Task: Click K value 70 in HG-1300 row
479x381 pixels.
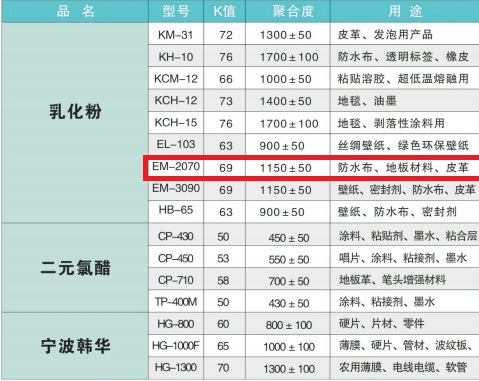Action: tap(223, 368)
